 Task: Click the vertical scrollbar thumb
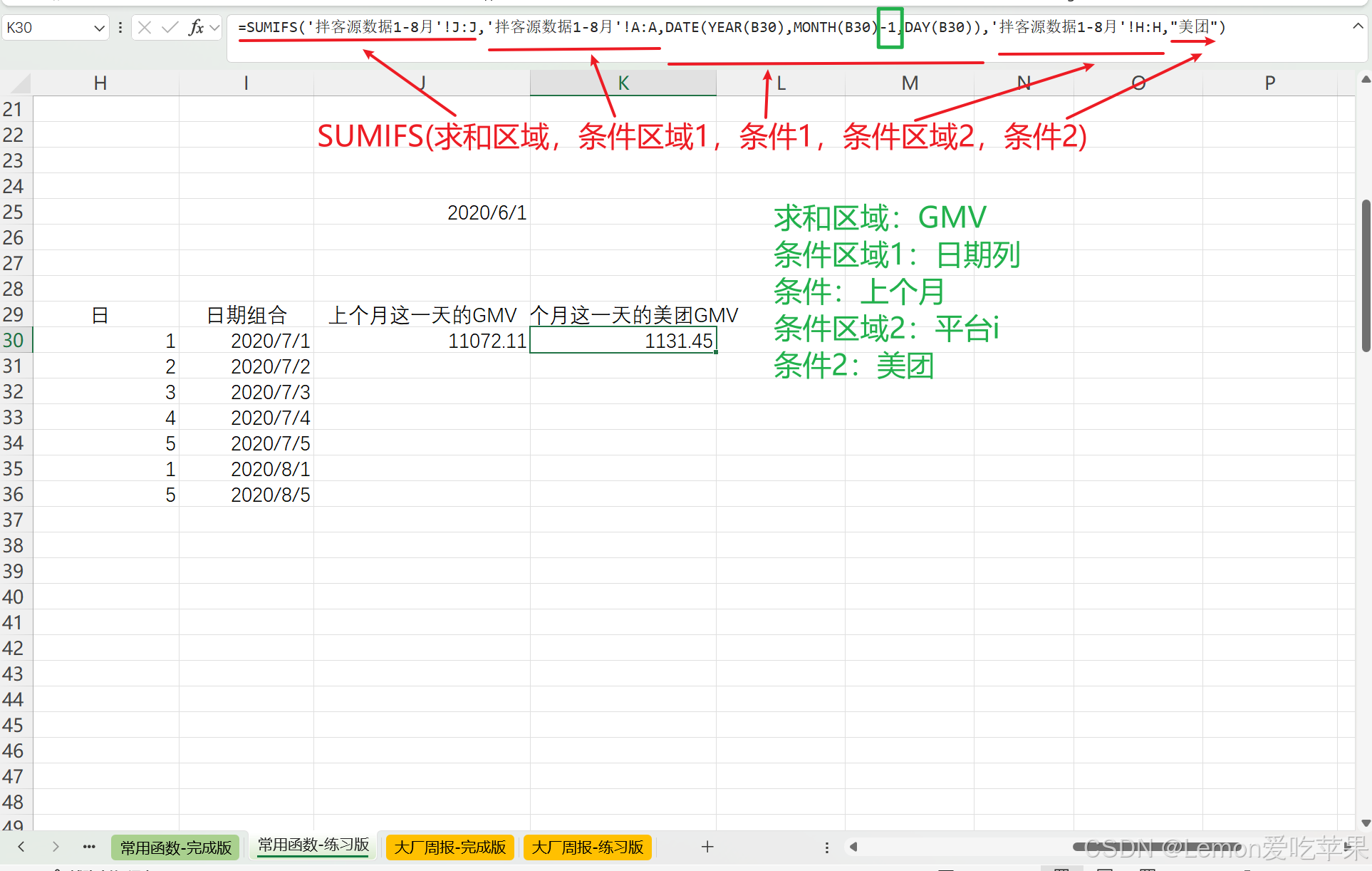point(1366,276)
